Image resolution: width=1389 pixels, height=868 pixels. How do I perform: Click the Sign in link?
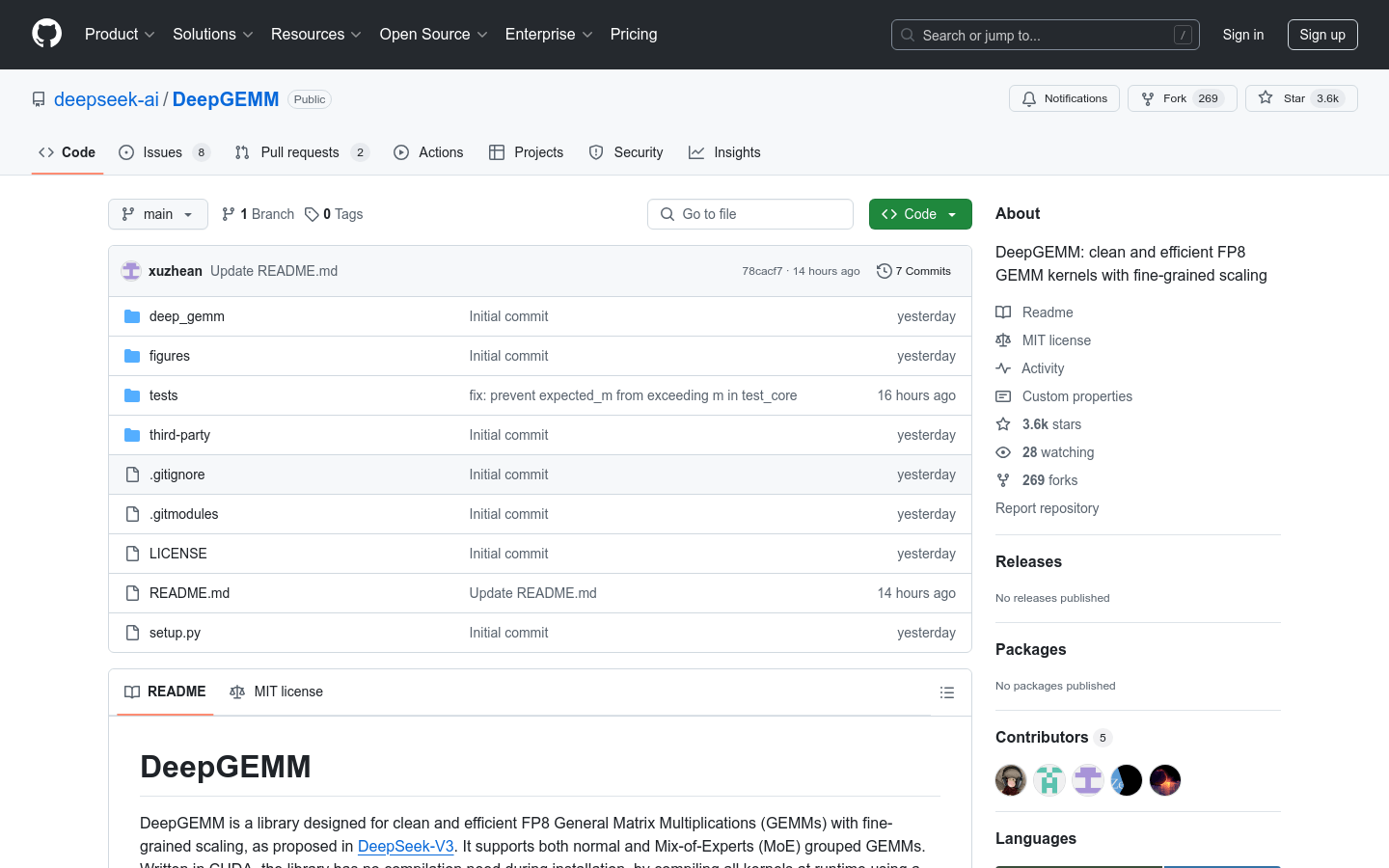coord(1242,35)
